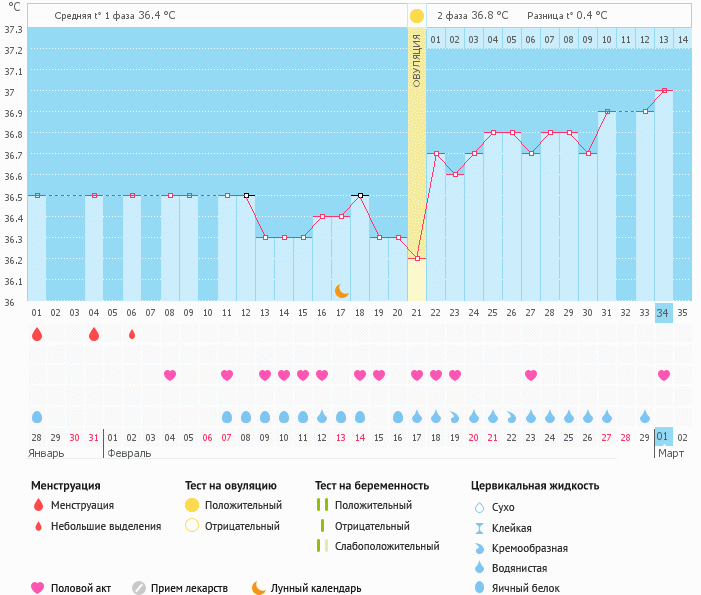This screenshot has width=701, height=595.
Task: Click the Сухо empty drop legend icon
Action: (x=479, y=507)
